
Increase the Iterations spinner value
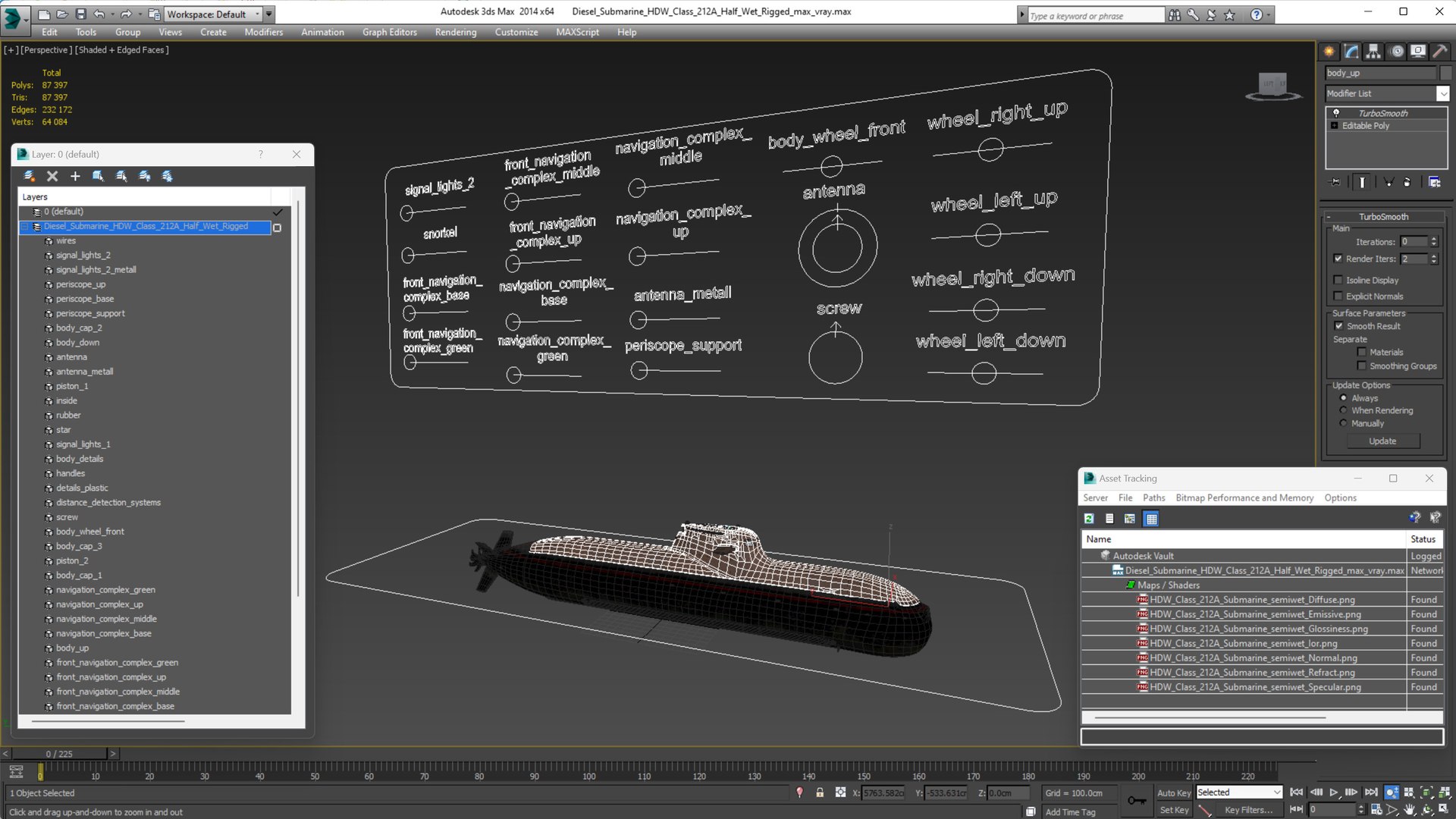[x=1433, y=239]
